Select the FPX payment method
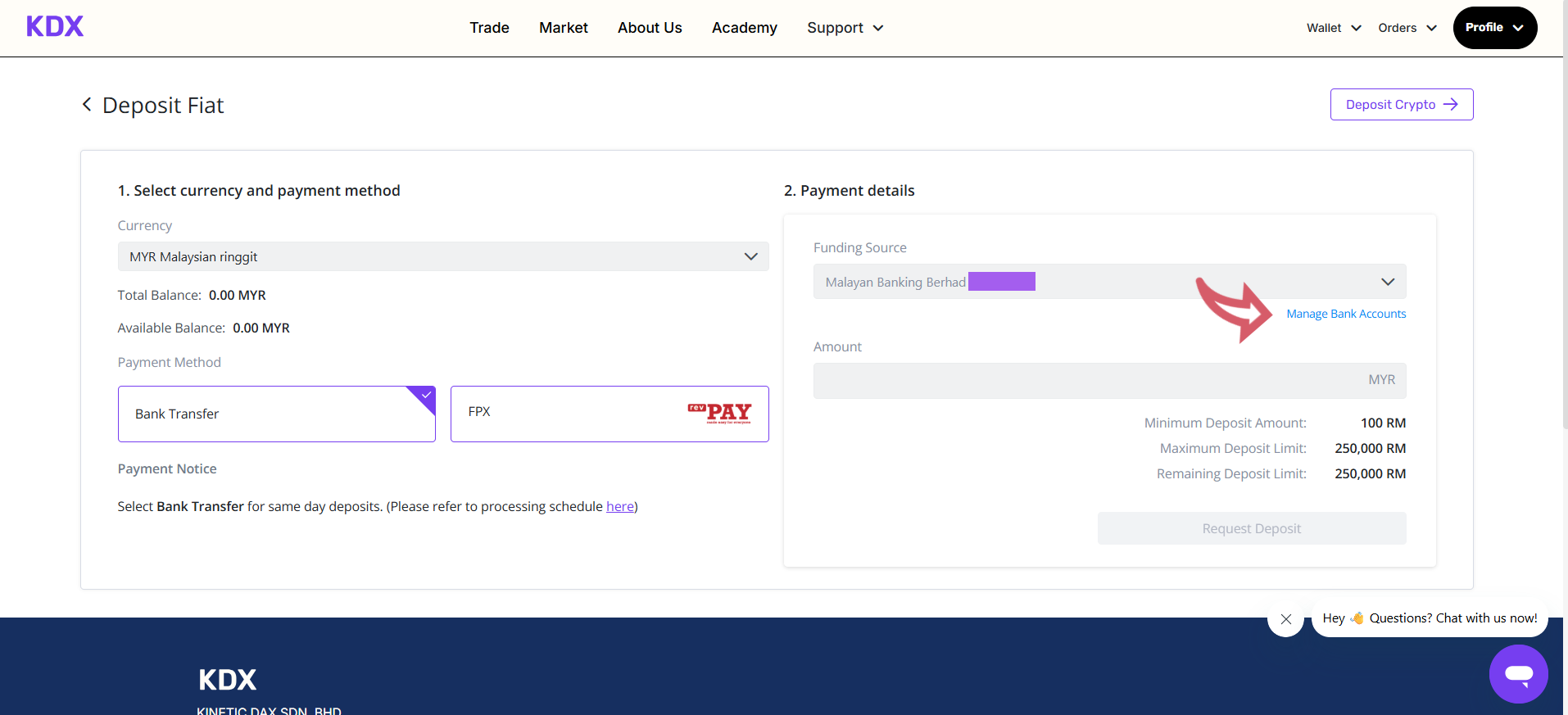 (x=610, y=414)
